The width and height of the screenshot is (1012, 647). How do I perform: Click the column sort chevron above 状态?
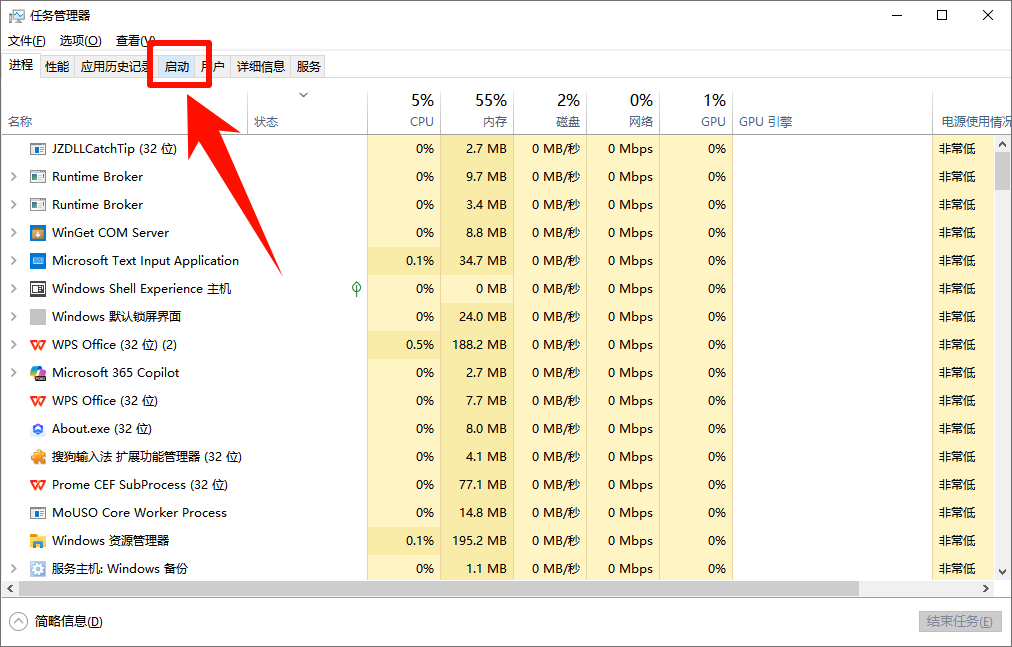(x=303, y=96)
